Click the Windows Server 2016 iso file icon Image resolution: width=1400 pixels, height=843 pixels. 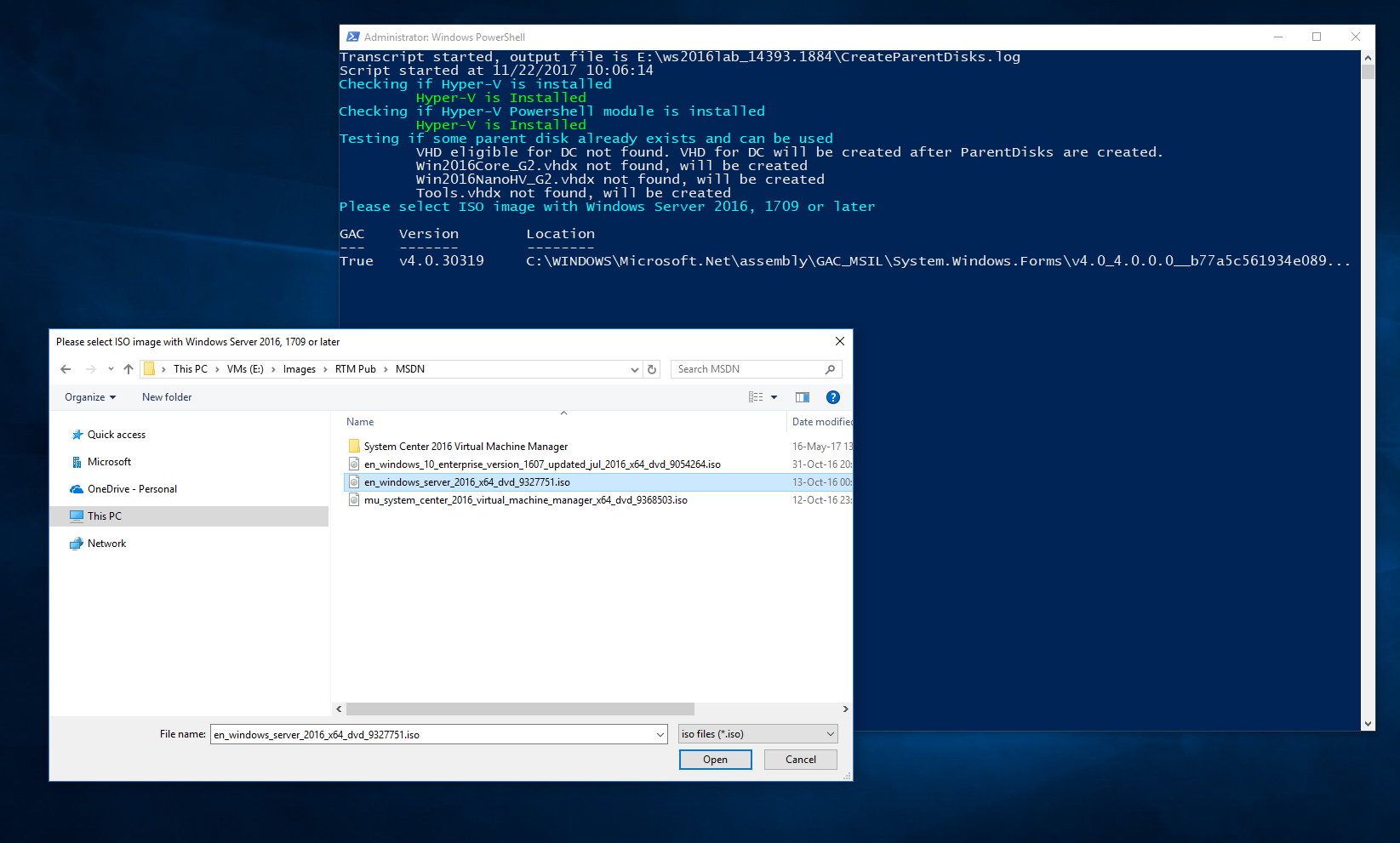coord(354,482)
